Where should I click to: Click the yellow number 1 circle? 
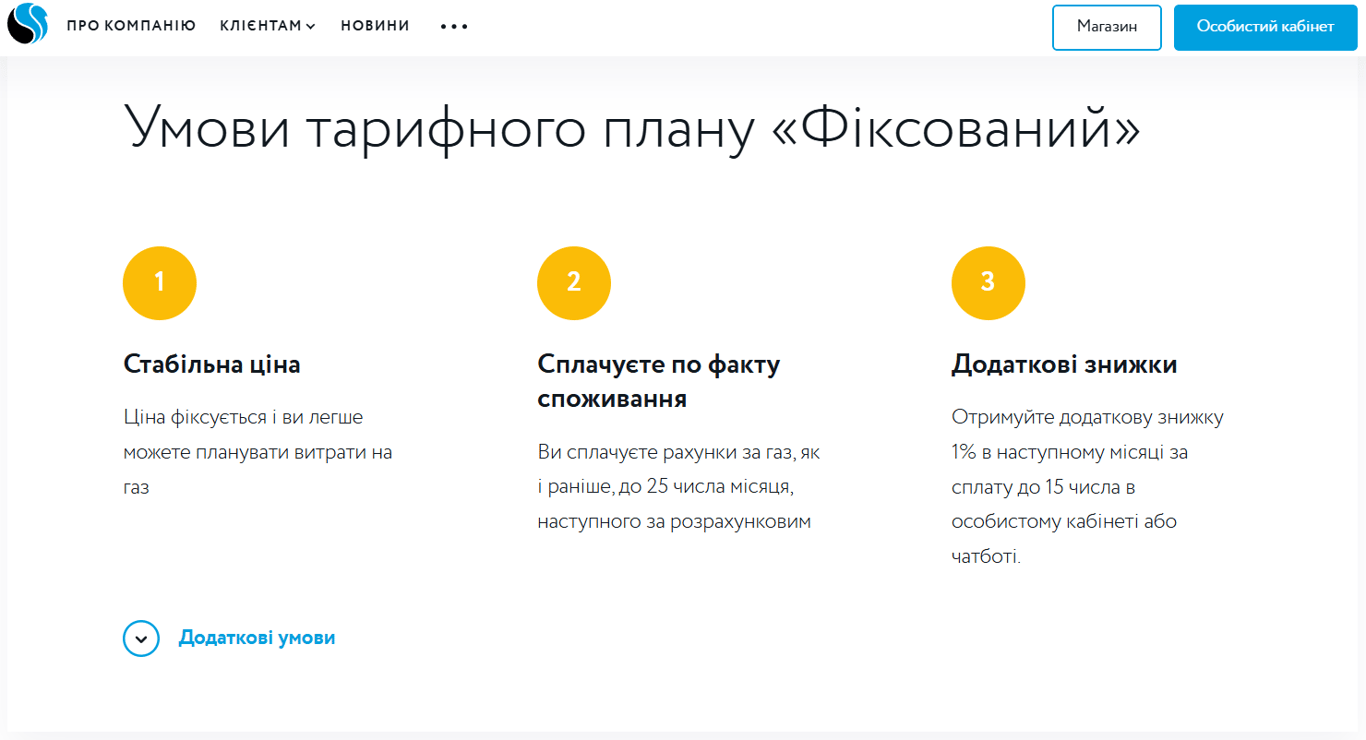click(x=159, y=283)
